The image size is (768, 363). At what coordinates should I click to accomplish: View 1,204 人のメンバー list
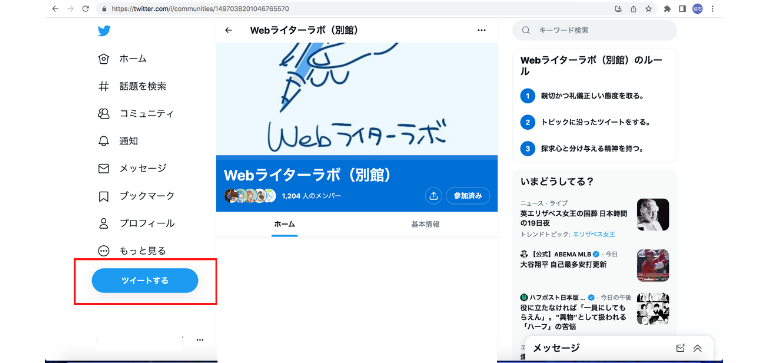312,196
